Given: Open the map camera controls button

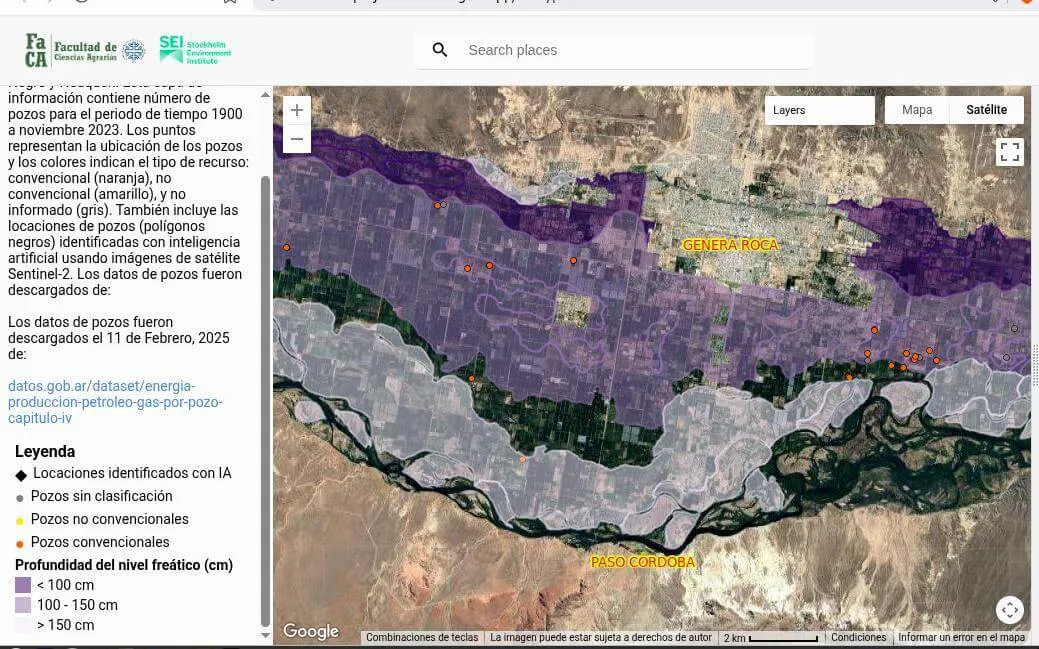Looking at the screenshot, I should [1009, 609].
